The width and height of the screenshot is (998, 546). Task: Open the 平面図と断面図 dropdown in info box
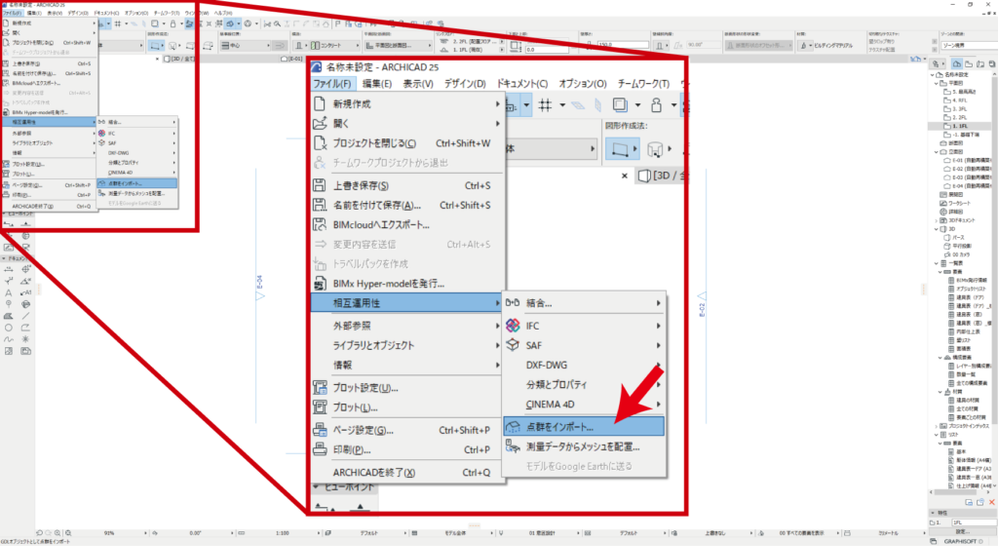[398, 46]
